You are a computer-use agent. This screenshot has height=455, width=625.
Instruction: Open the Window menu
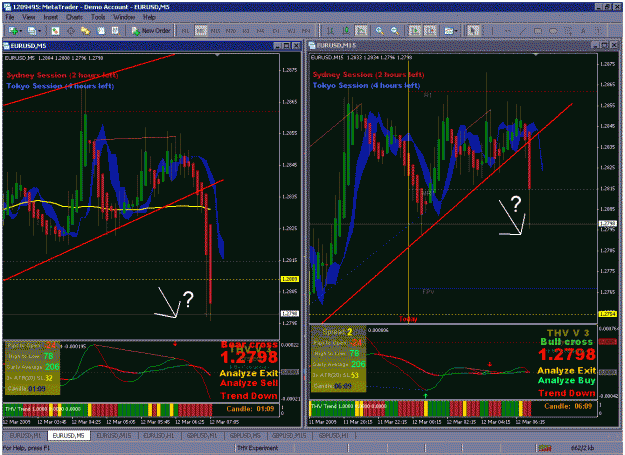pyautogui.click(x=124, y=17)
